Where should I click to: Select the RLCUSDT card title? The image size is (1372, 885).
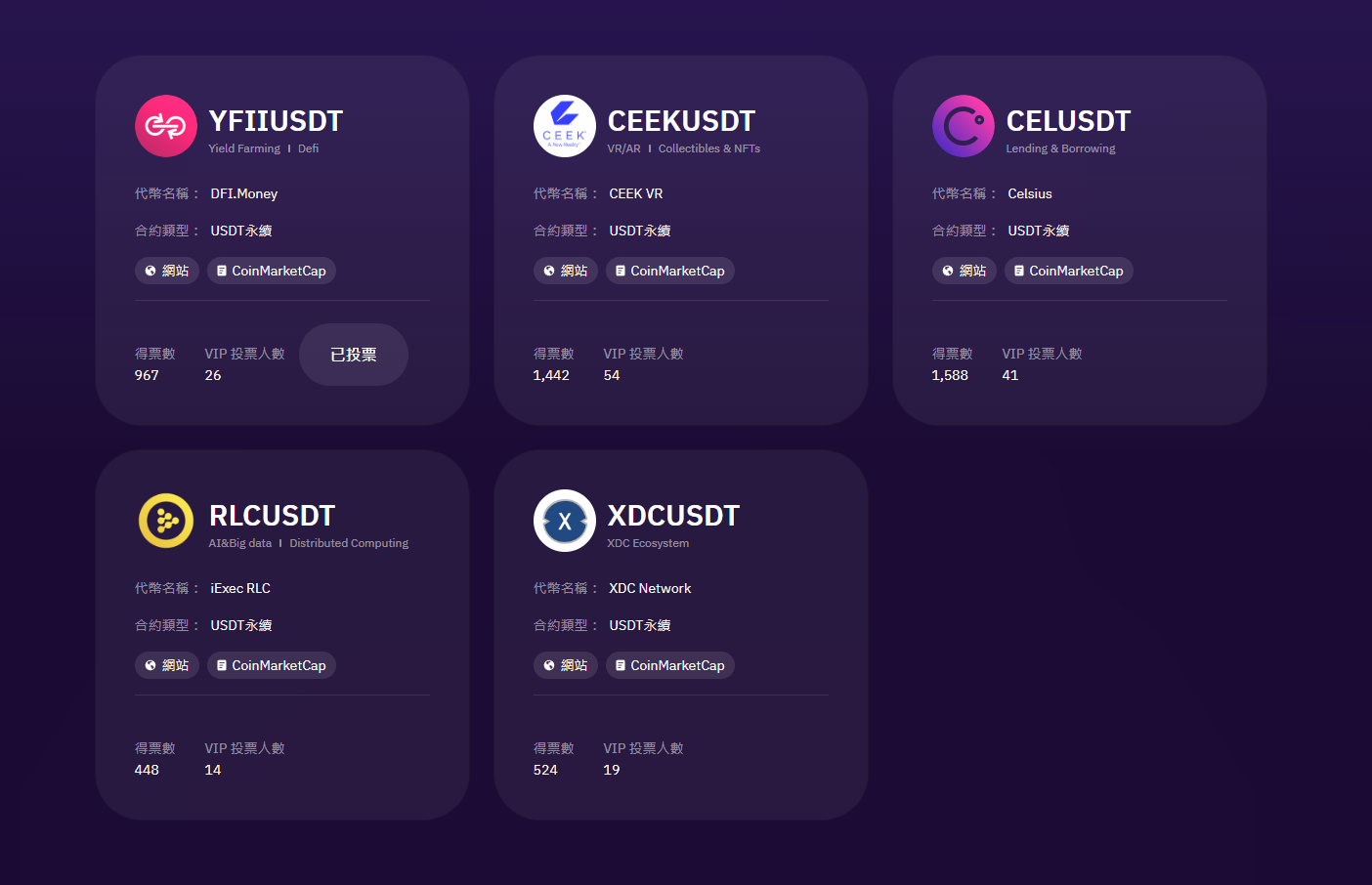(273, 516)
